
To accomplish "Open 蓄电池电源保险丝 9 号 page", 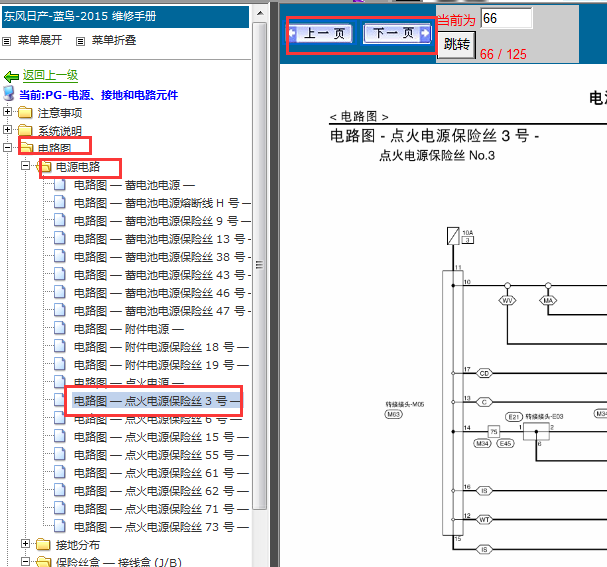I will coord(162,221).
